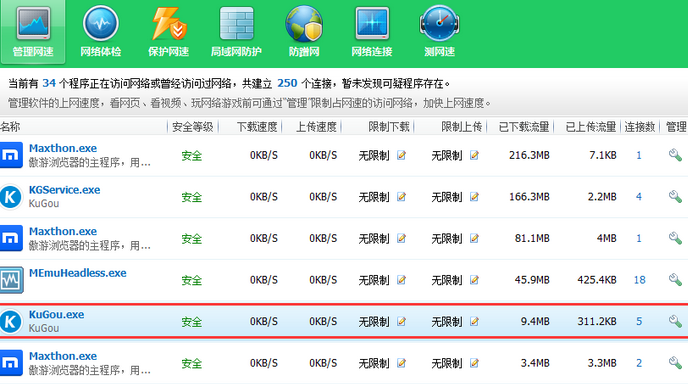
Task: Click the 250 connections count link
Action: (287, 83)
